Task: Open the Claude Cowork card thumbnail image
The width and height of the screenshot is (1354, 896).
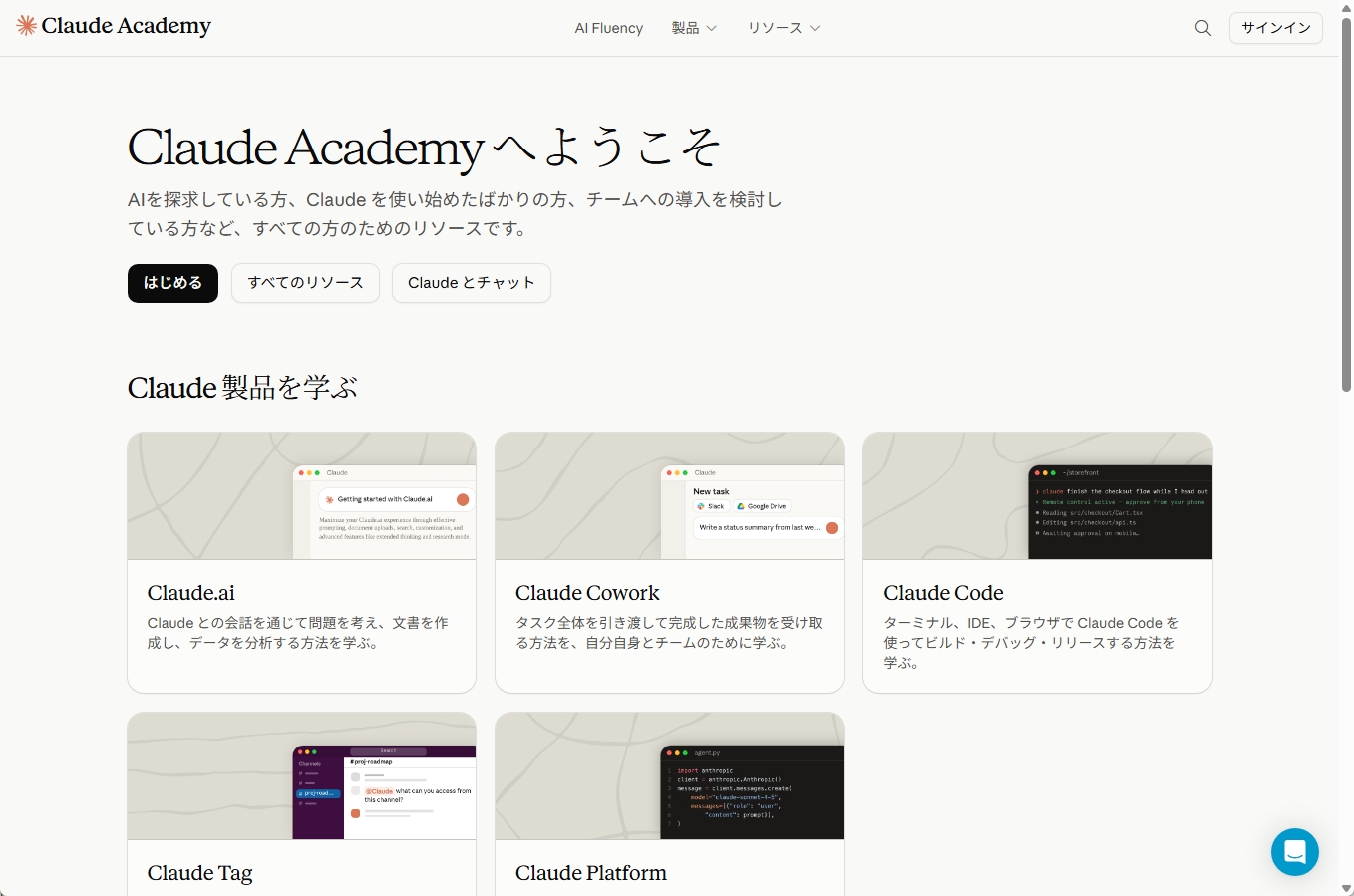Action: coord(669,495)
